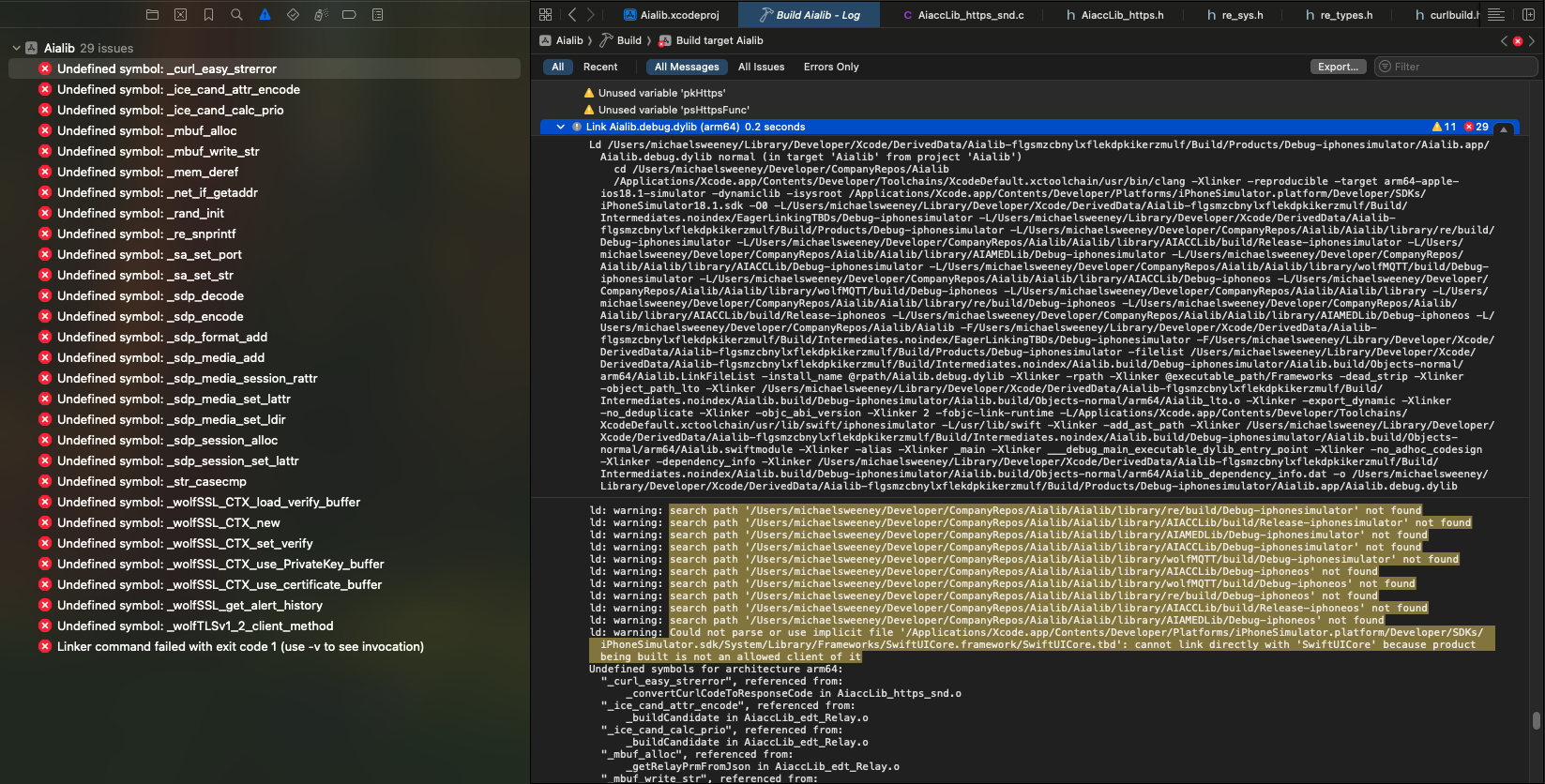Click the warning count 11 badge
Viewport: 1545px width, 784px height.
(1445, 127)
